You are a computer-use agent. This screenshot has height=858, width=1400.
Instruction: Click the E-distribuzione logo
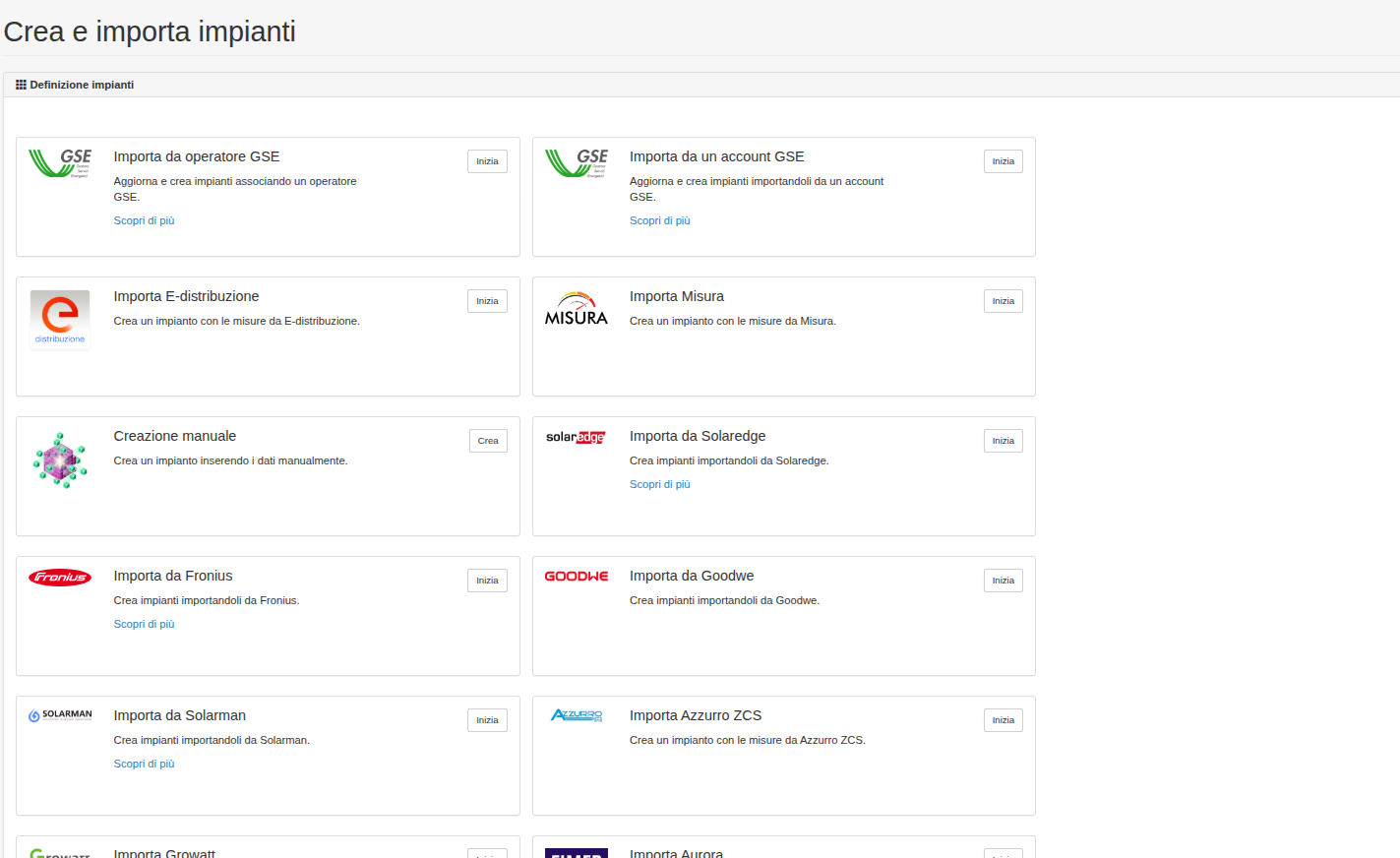[x=60, y=318]
